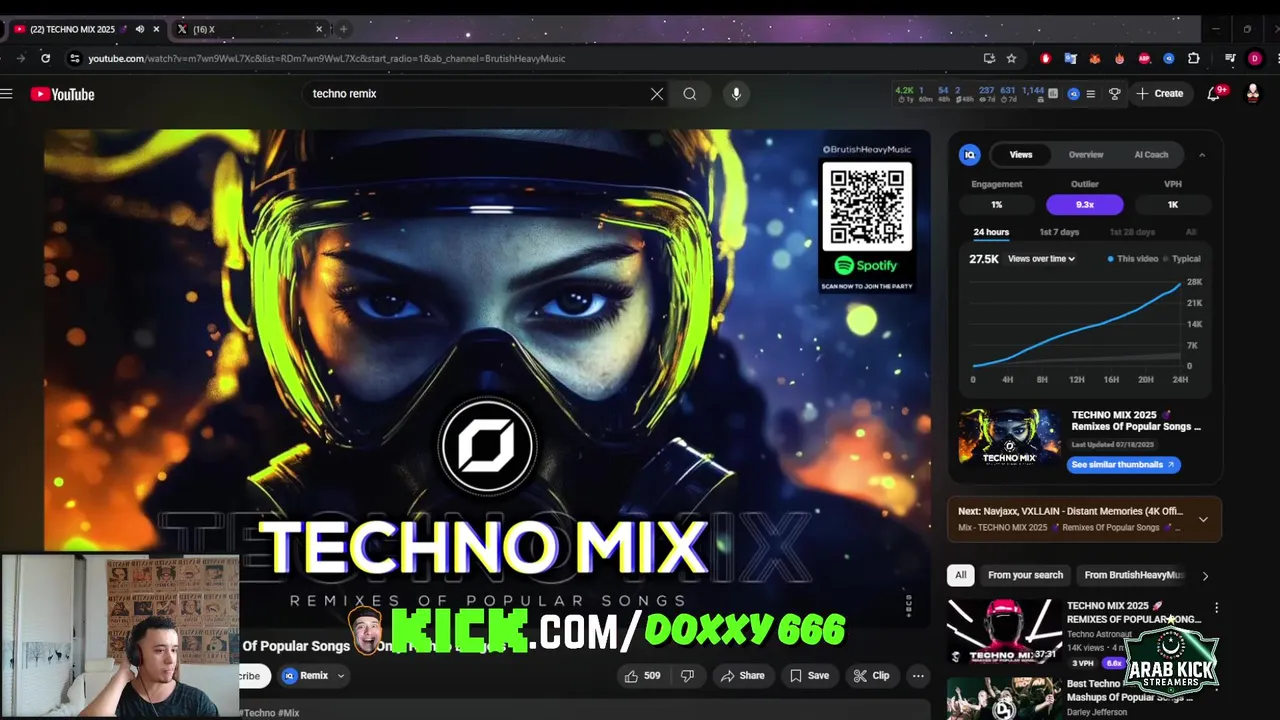Click See similar thumbnails button
This screenshot has height=720, width=1280.
pyautogui.click(x=1123, y=465)
